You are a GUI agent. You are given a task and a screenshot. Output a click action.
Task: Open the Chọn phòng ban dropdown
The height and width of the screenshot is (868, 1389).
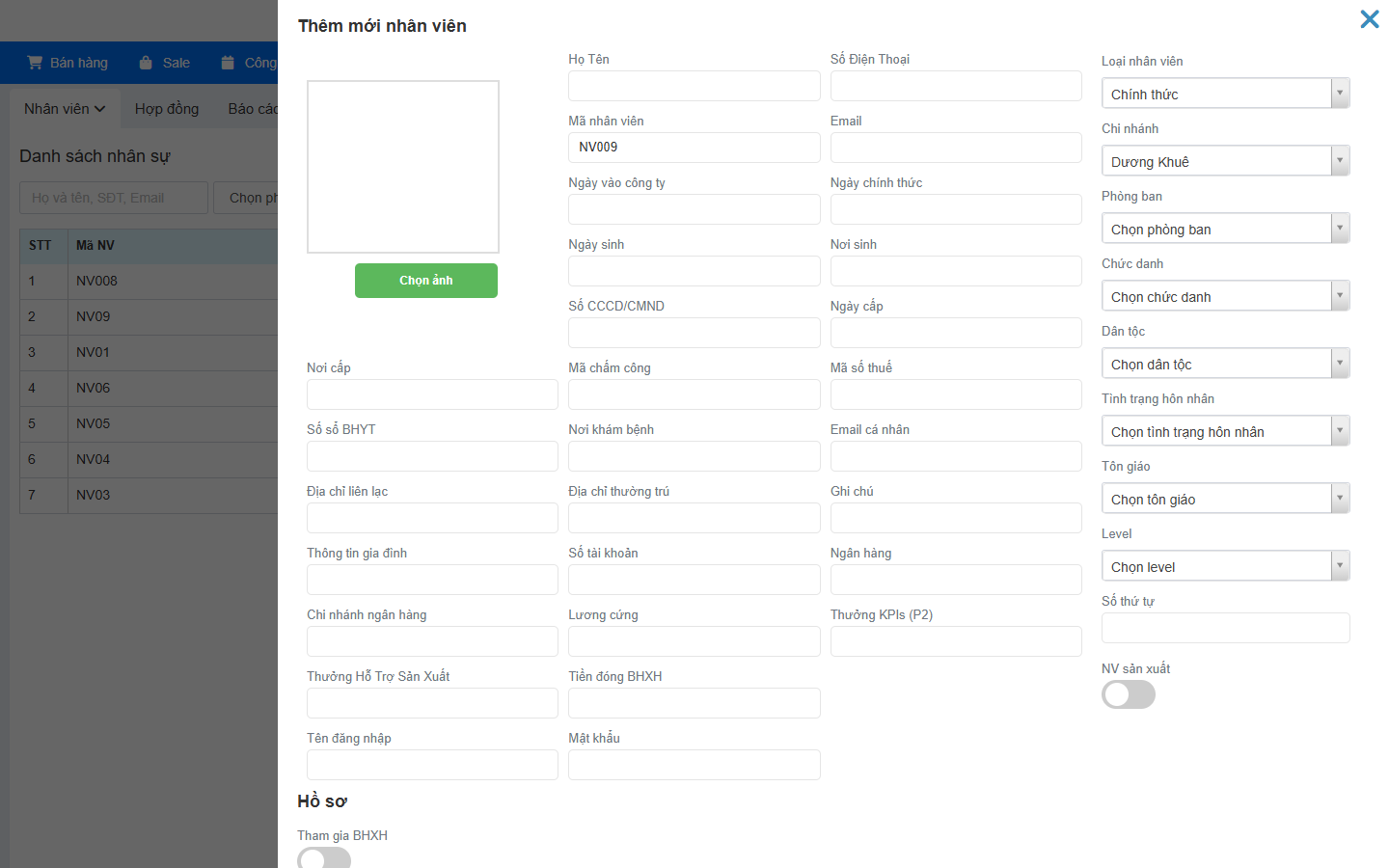coord(1225,229)
